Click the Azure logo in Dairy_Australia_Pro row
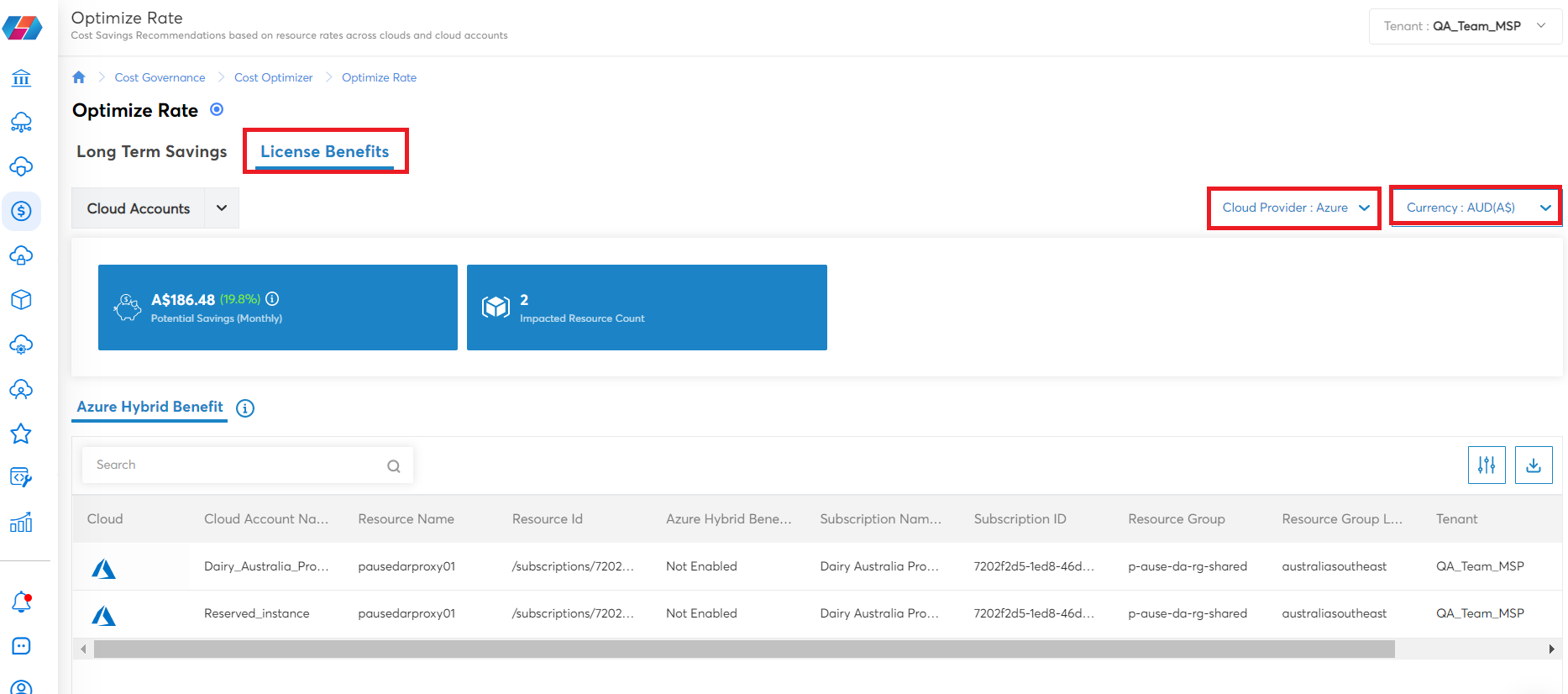 coord(103,569)
